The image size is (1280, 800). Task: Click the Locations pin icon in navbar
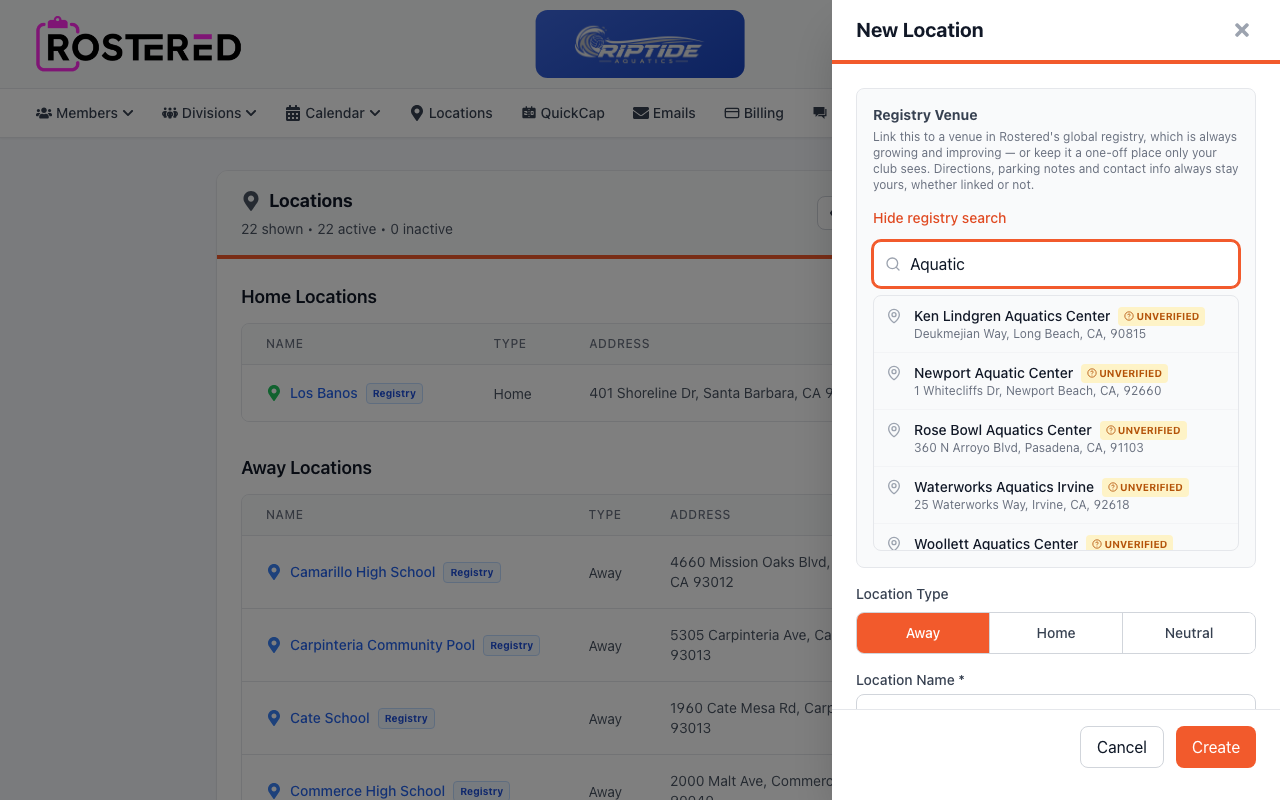417,113
